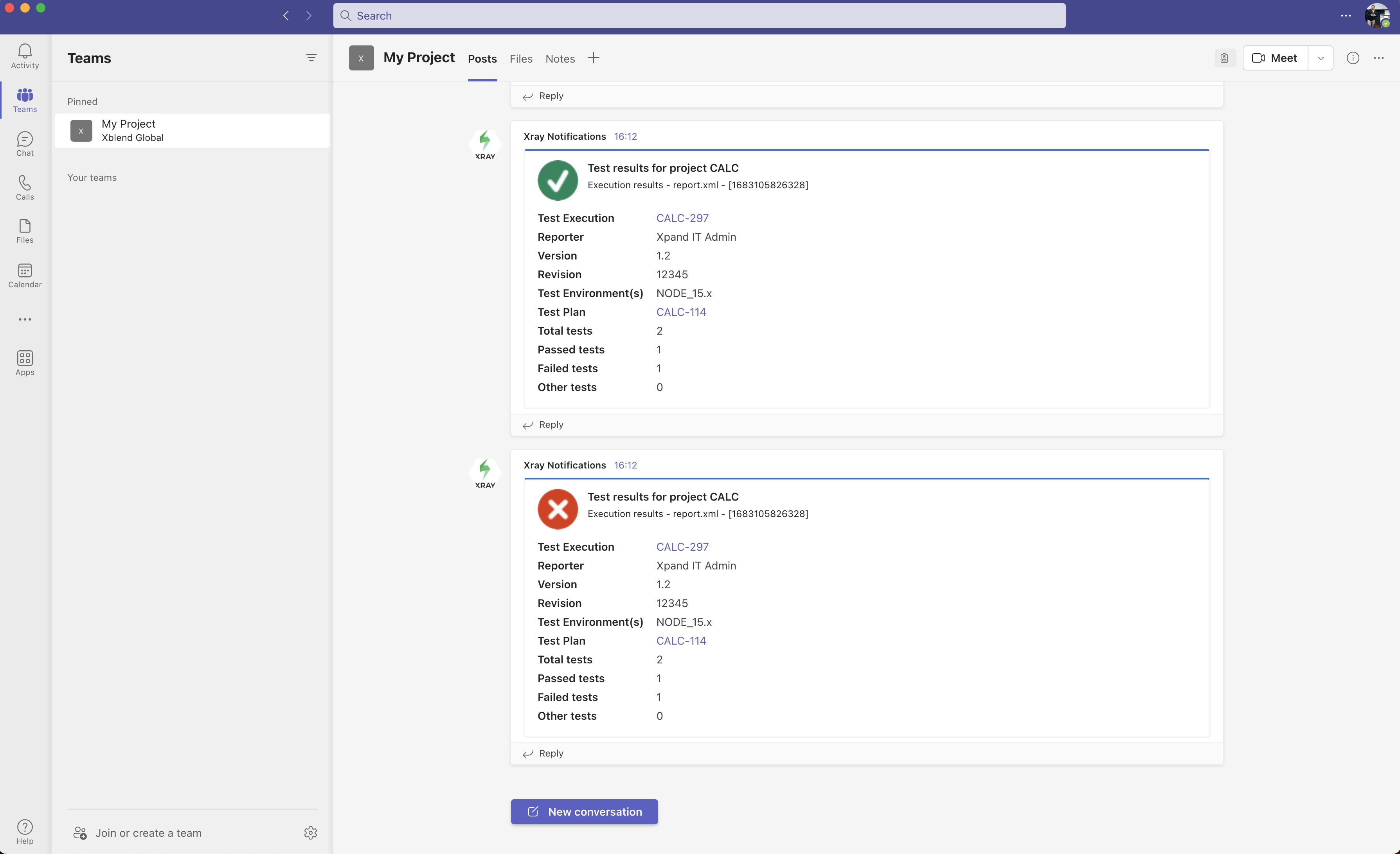Open channel info pane icon
1400x854 pixels.
point(1353,58)
